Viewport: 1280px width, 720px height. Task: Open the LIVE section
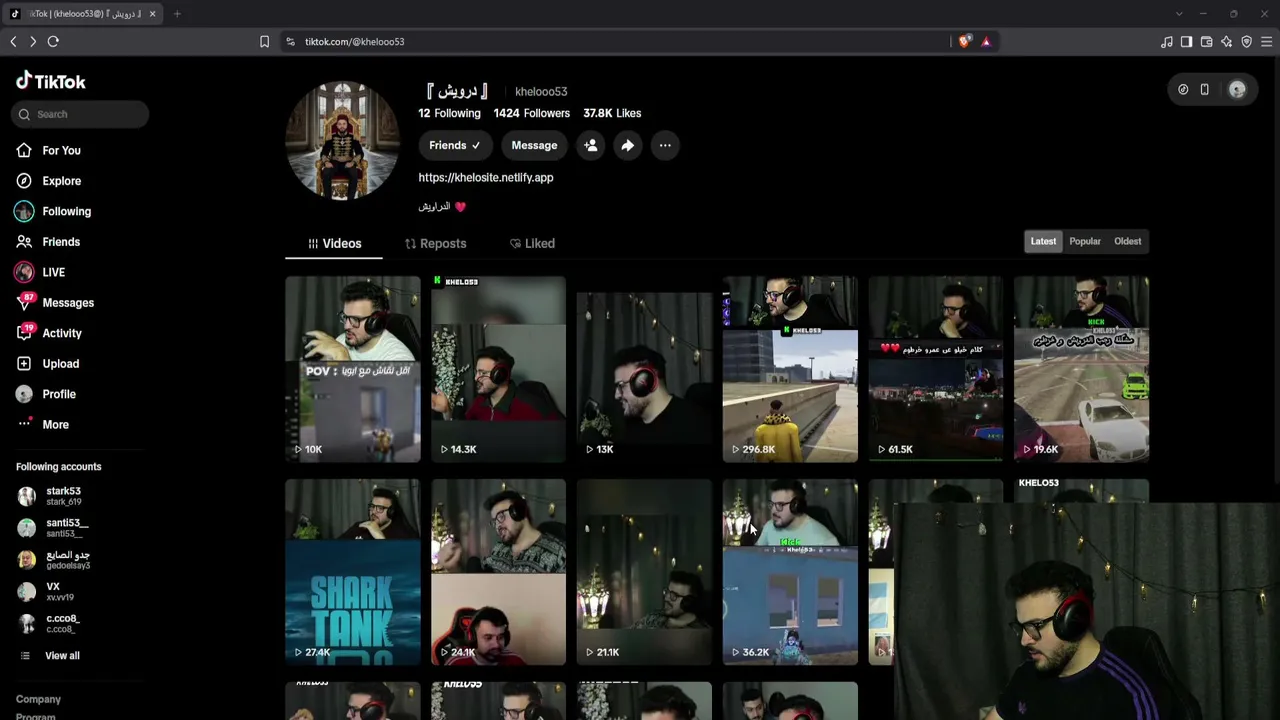53,272
